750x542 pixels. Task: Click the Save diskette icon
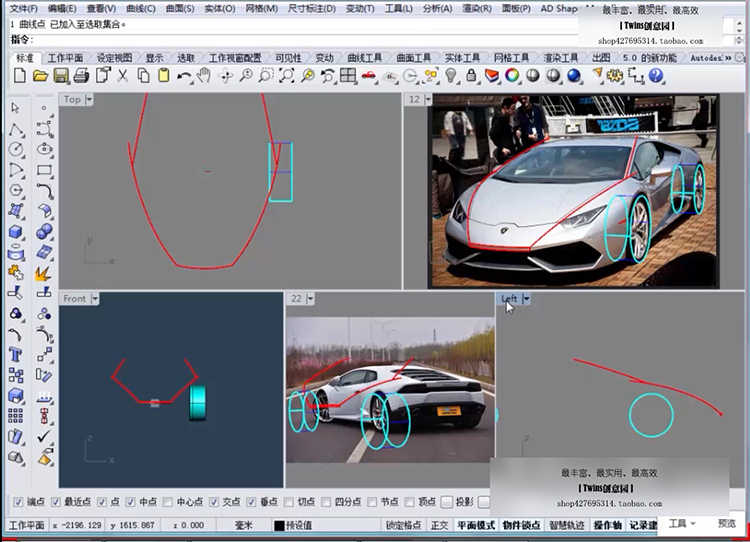click(61, 76)
